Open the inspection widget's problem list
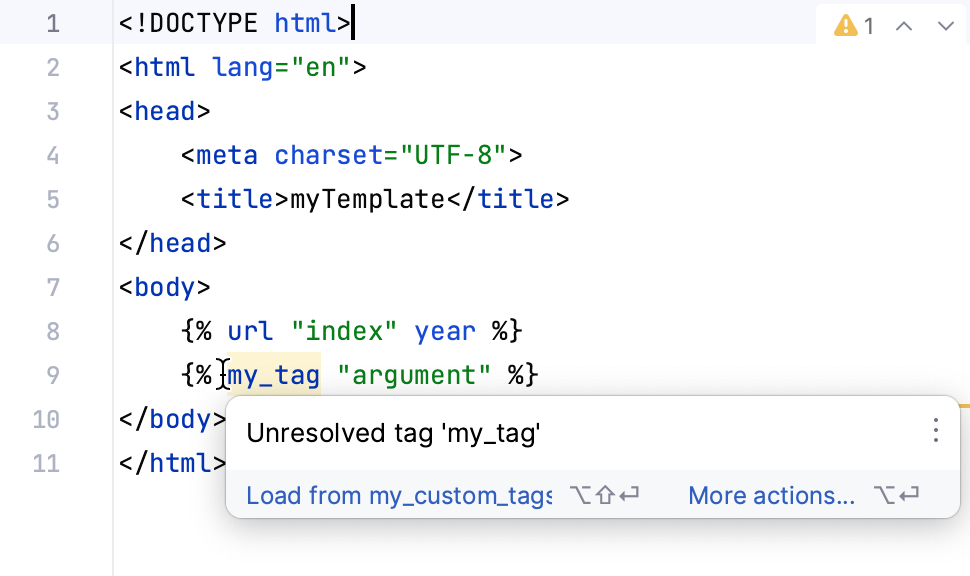 point(857,25)
